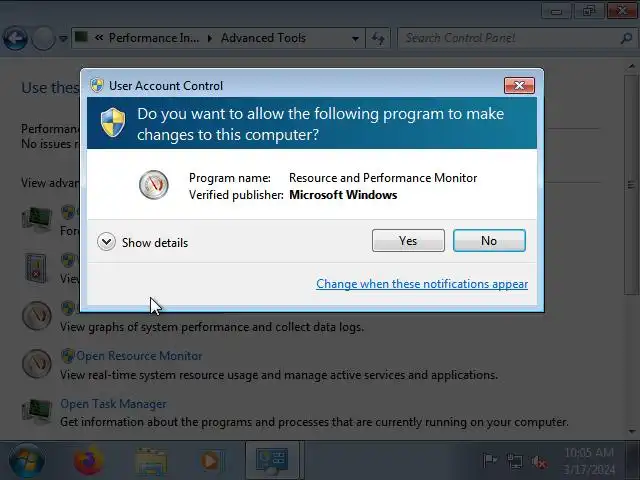Image resolution: width=640 pixels, height=480 pixels.
Task: Click the UAC shield icon in blue banner
Action: [113, 123]
